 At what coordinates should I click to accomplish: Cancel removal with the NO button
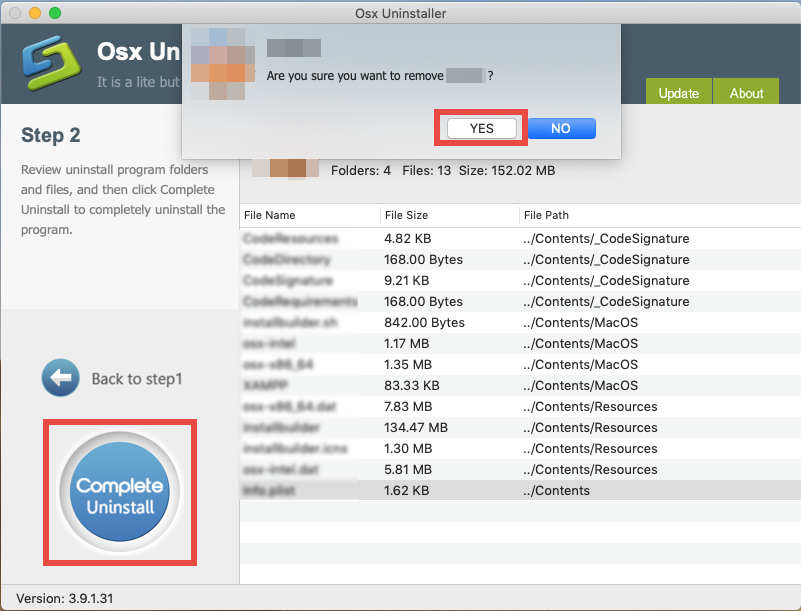[x=561, y=128]
